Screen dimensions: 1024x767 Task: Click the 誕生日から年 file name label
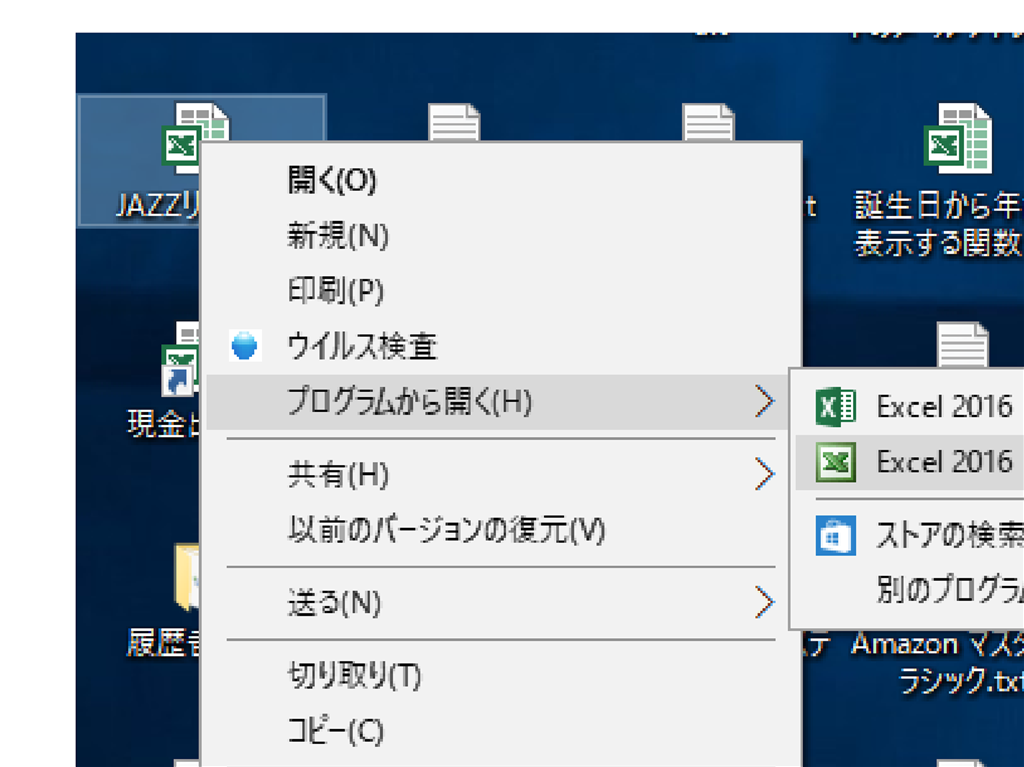[939, 224]
